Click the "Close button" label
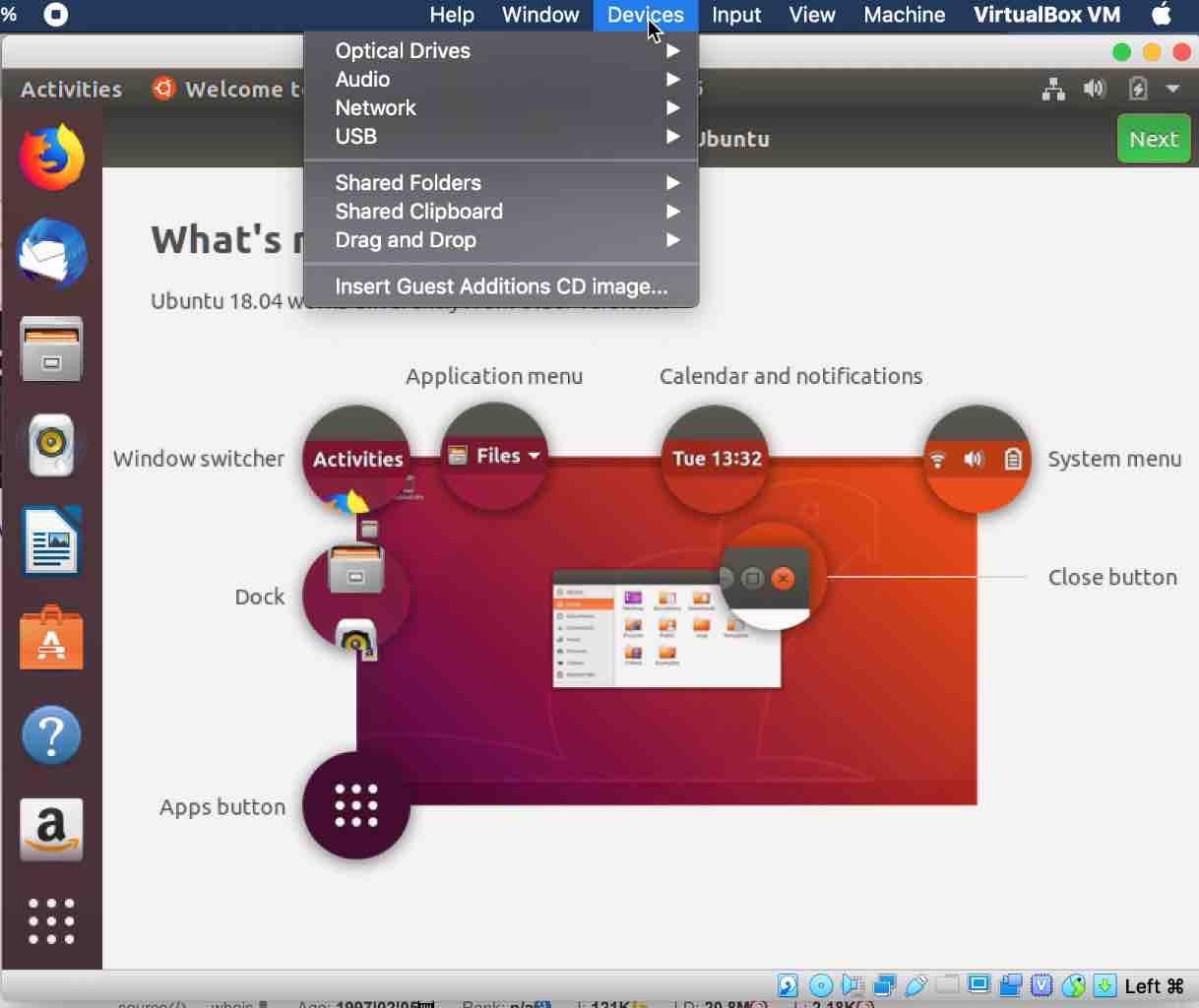1199x1008 pixels. click(1112, 577)
